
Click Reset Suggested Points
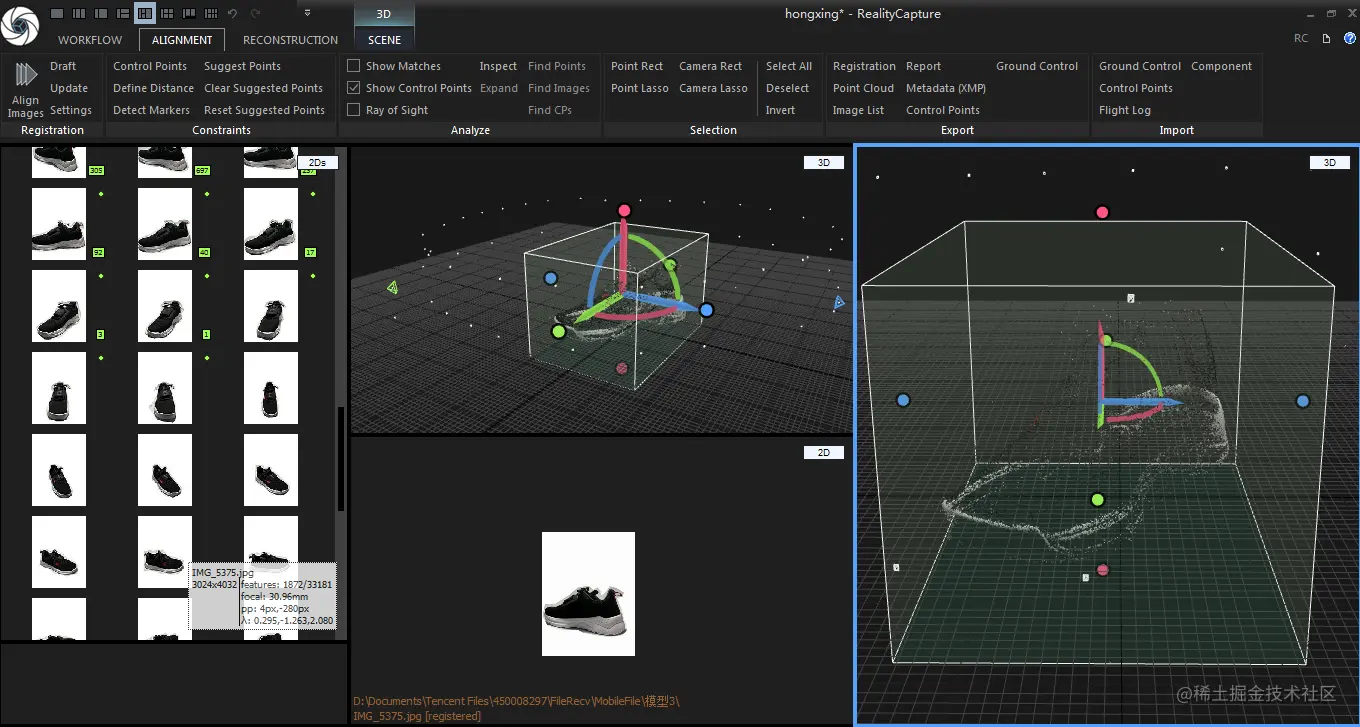[264, 110]
